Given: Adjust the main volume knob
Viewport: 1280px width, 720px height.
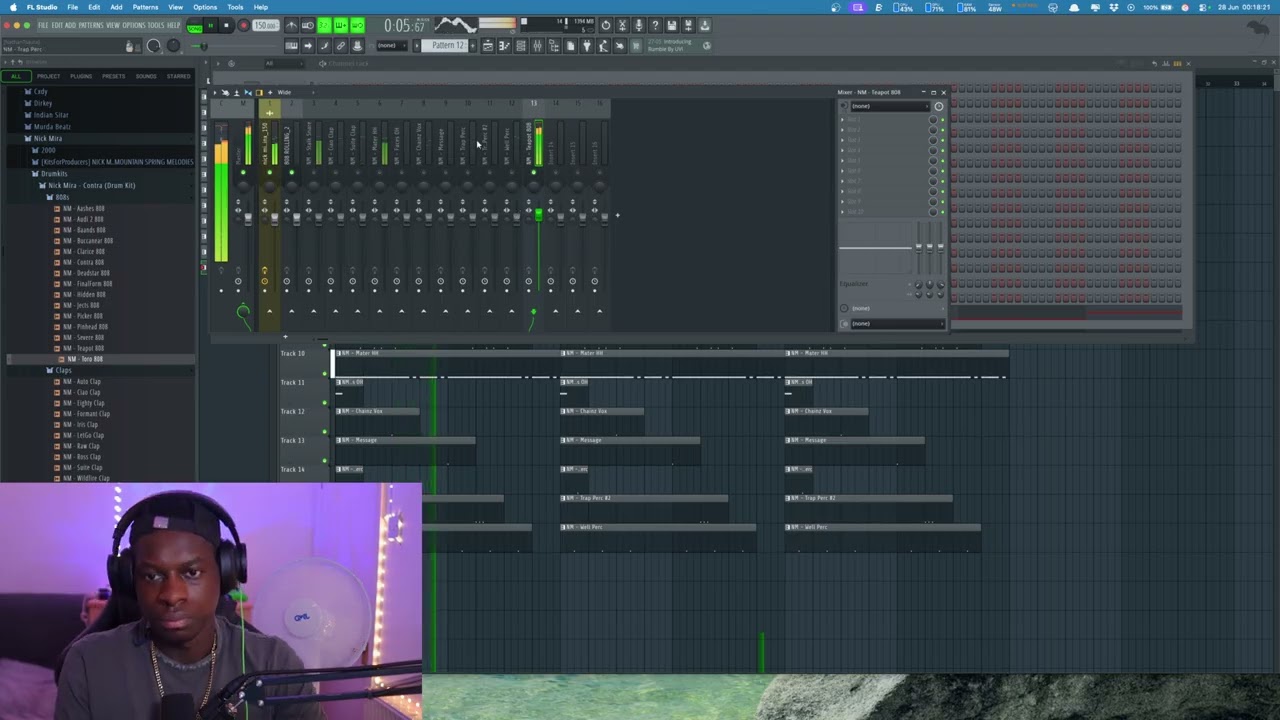Looking at the screenshot, I should tap(154, 46).
